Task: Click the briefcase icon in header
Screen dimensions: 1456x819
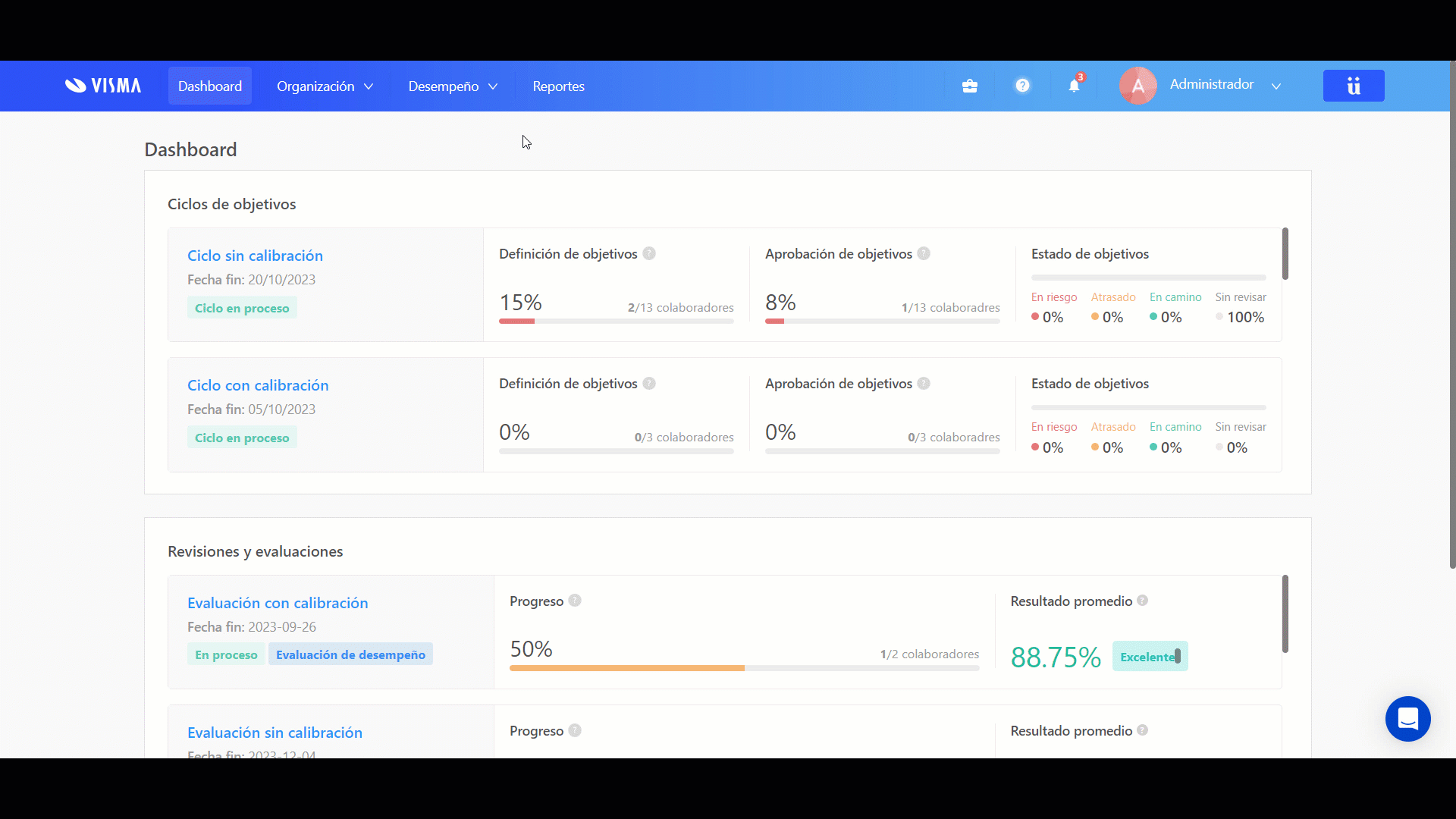Action: pos(969,86)
